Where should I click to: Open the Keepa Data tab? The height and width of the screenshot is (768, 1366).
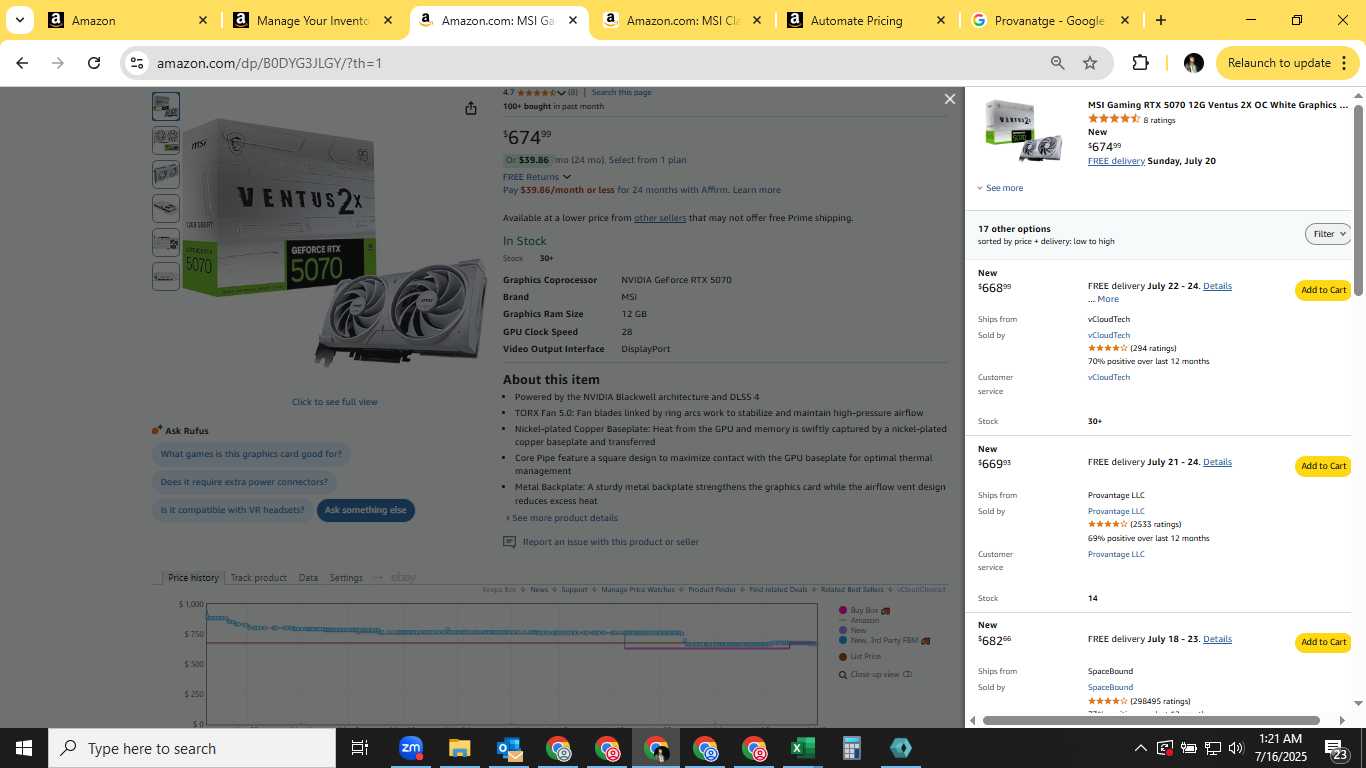point(308,578)
